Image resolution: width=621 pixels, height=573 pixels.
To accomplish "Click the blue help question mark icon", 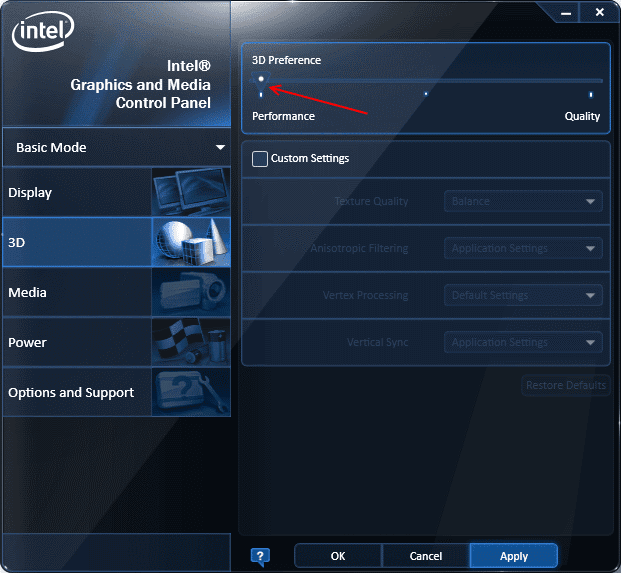I will (260, 556).
